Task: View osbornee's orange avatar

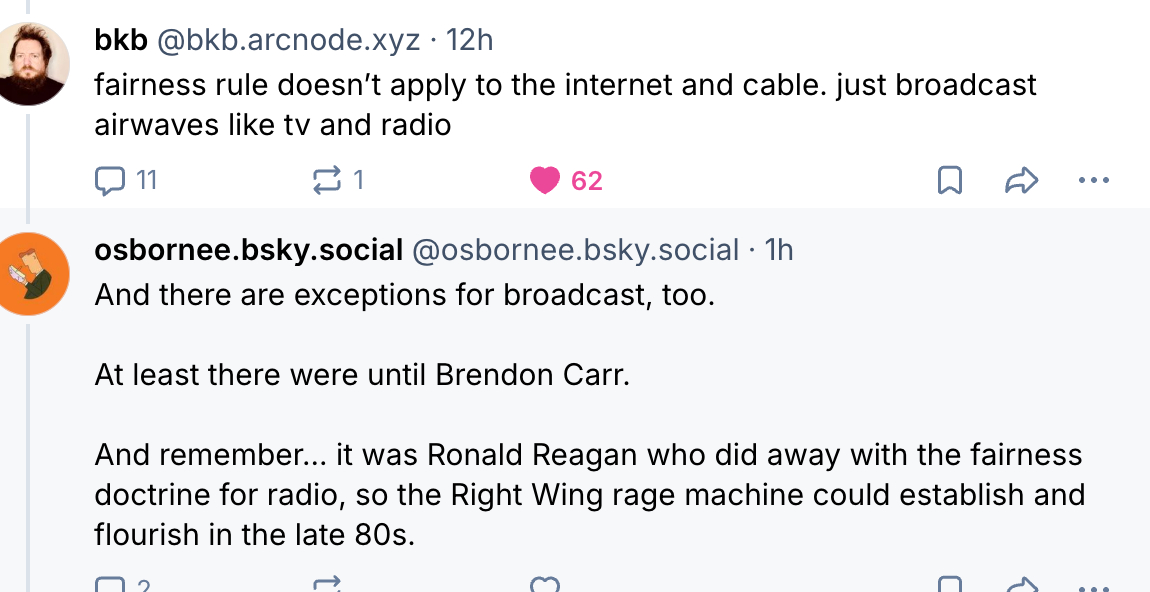Action: point(34,273)
